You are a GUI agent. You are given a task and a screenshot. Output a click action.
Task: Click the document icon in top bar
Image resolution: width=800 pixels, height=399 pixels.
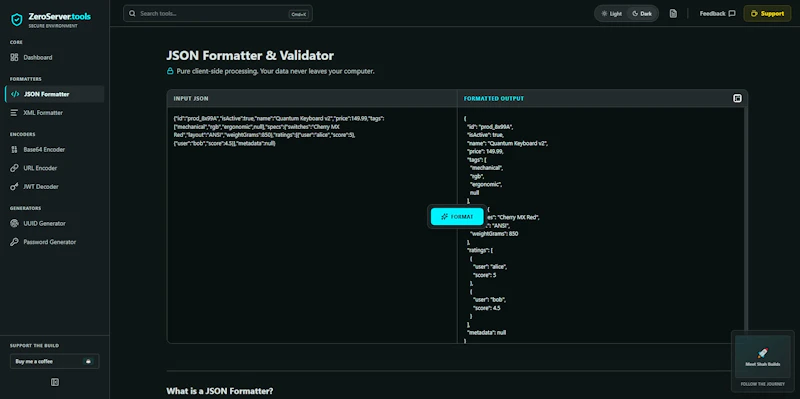[x=673, y=14]
